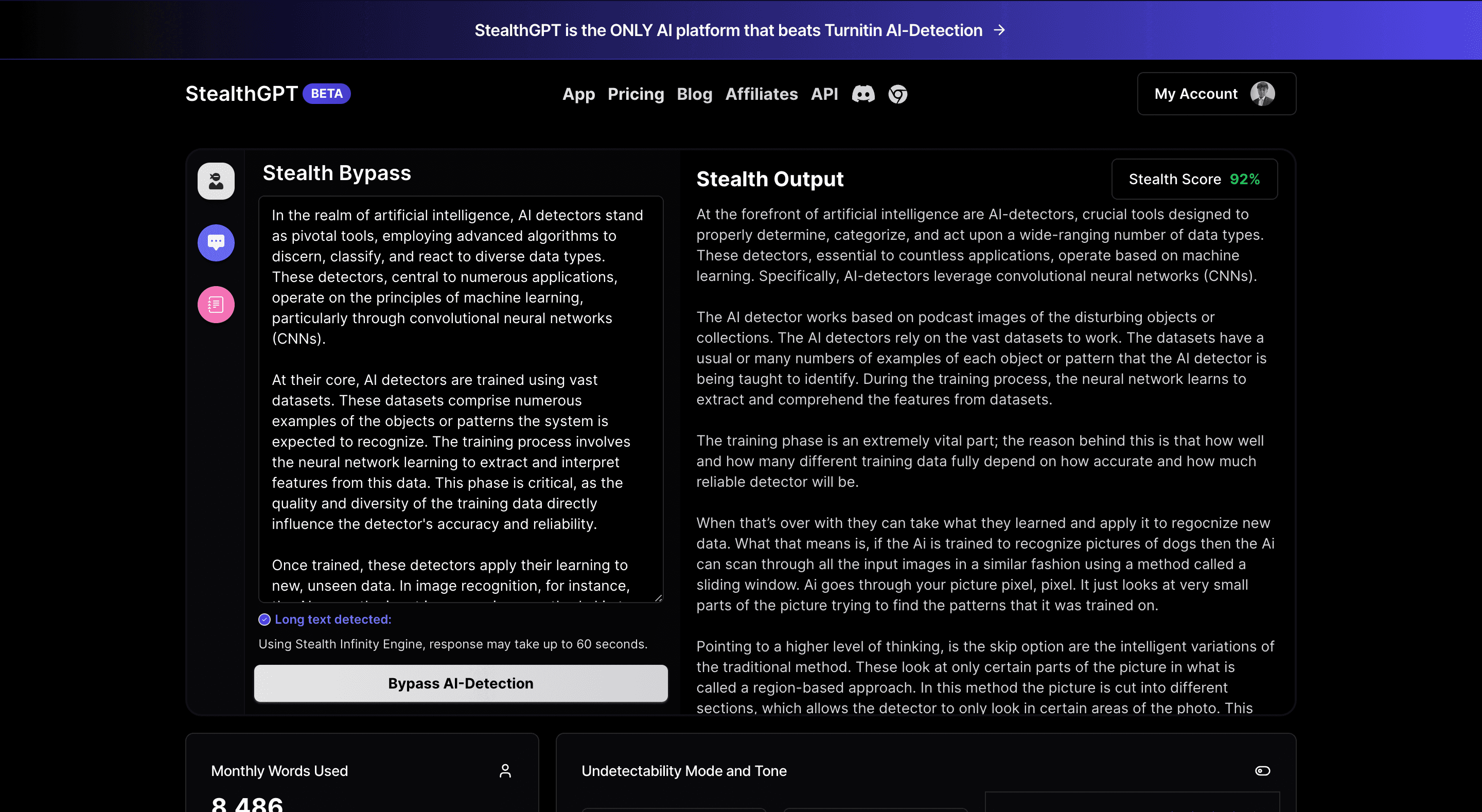Go to the Pricing page
The width and height of the screenshot is (1482, 812).
635,94
